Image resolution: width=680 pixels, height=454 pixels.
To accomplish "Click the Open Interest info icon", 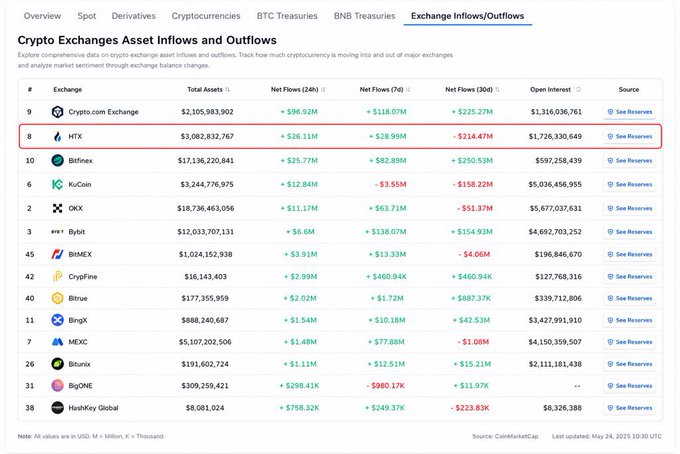I will 578,90.
